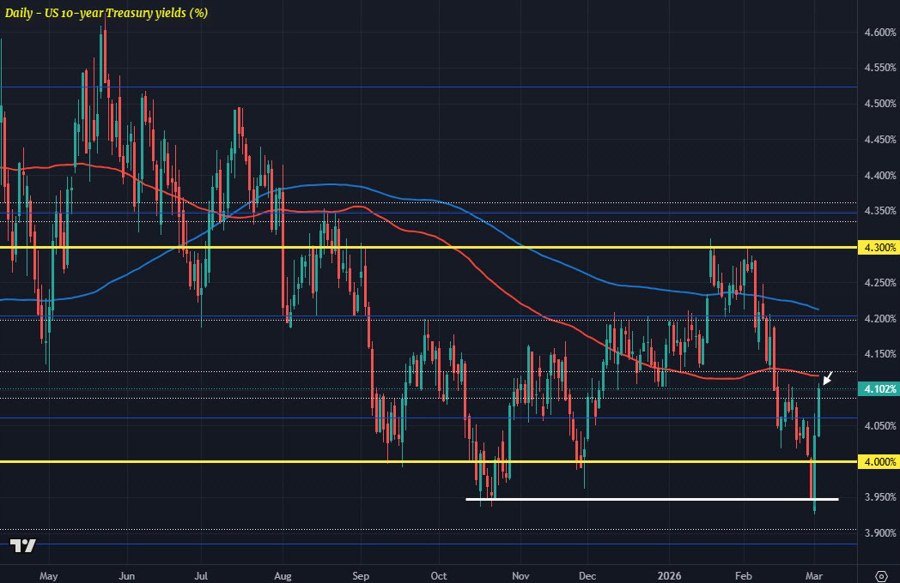
Task: Click the yellow 4.000% price label
Action: [x=876, y=461]
